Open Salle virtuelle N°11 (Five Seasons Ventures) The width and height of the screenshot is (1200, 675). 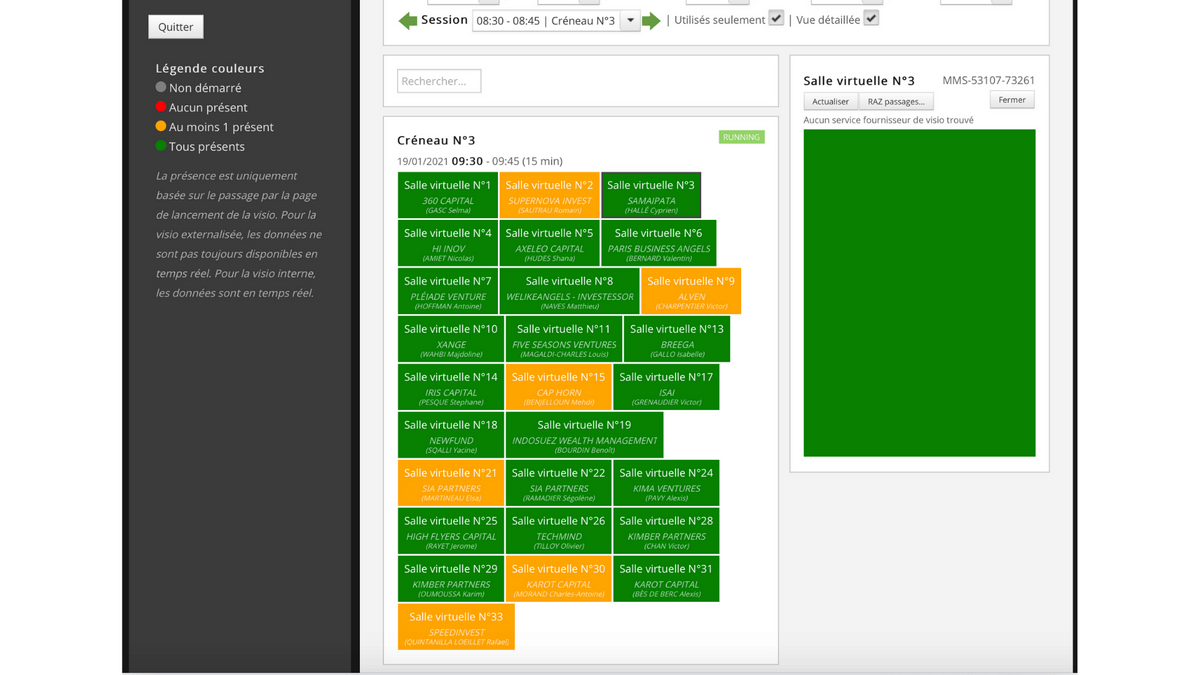point(564,339)
